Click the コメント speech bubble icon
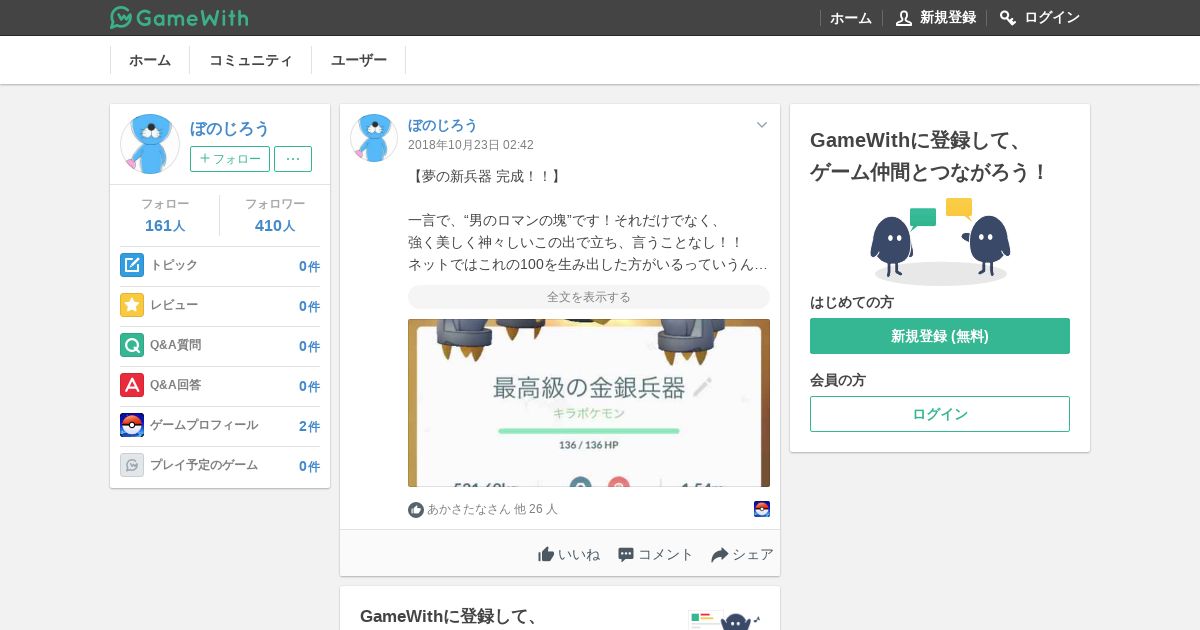1200x630 pixels. tap(626, 554)
